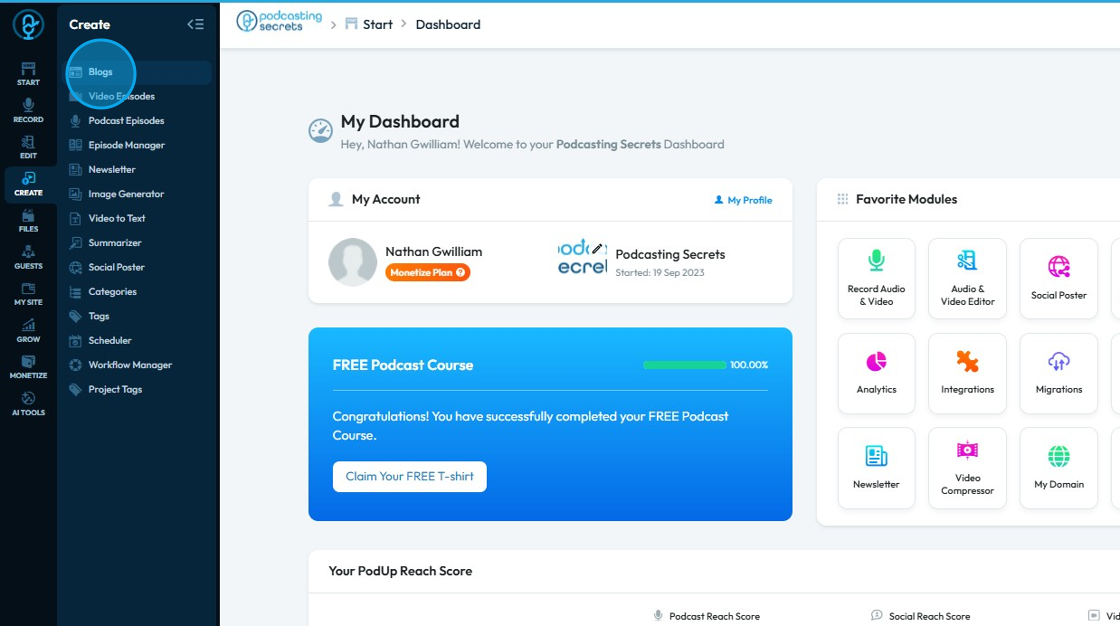Image resolution: width=1120 pixels, height=626 pixels.
Task: Go to Start in the breadcrumb
Action: (369, 24)
